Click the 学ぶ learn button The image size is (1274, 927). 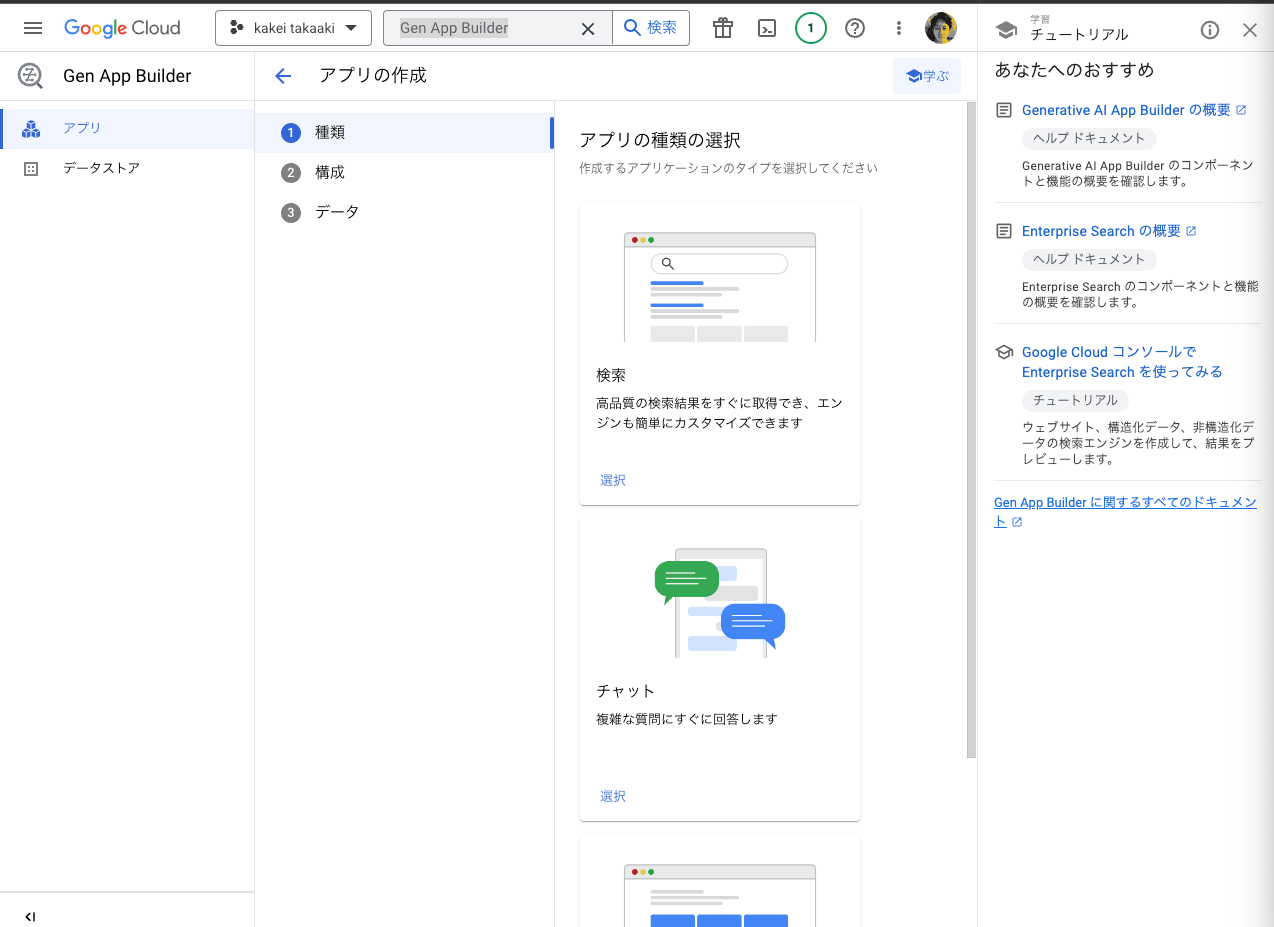point(927,76)
